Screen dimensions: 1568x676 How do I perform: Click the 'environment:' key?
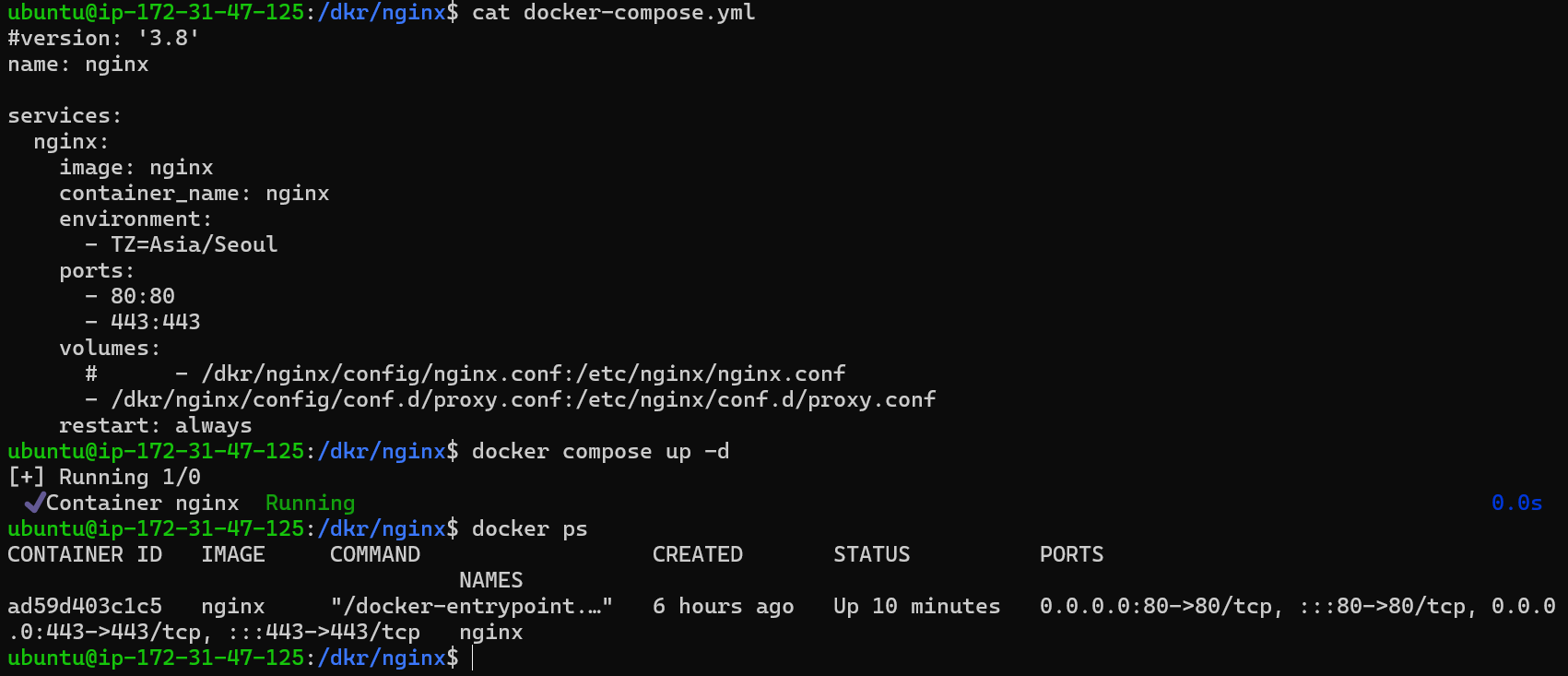coord(136,219)
